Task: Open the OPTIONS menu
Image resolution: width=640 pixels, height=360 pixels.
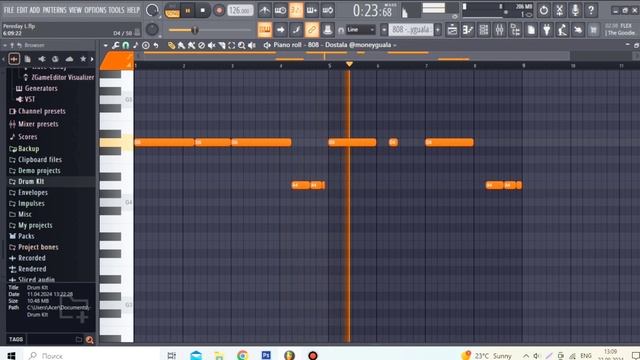Action: (x=95, y=10)
